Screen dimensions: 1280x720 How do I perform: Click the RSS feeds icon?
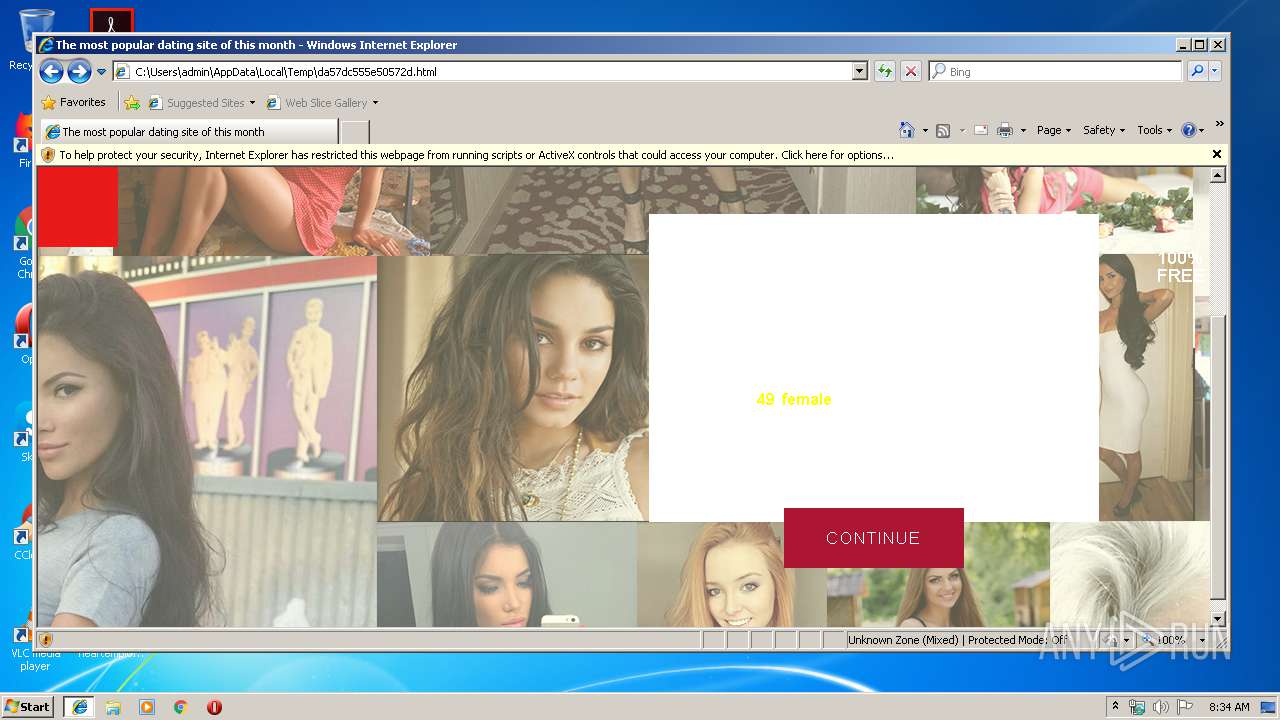943,130
